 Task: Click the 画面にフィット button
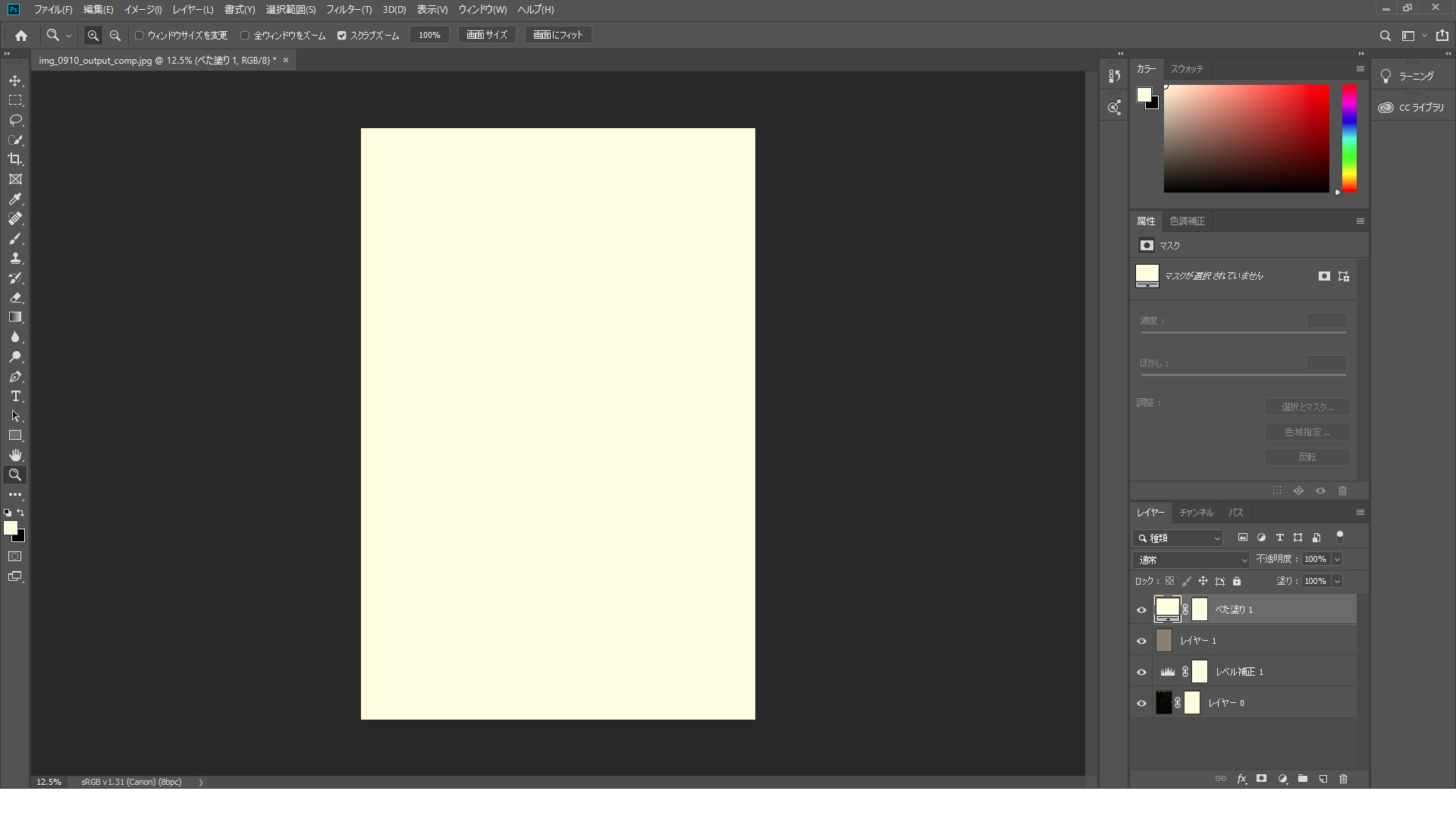tap(557, 35)
